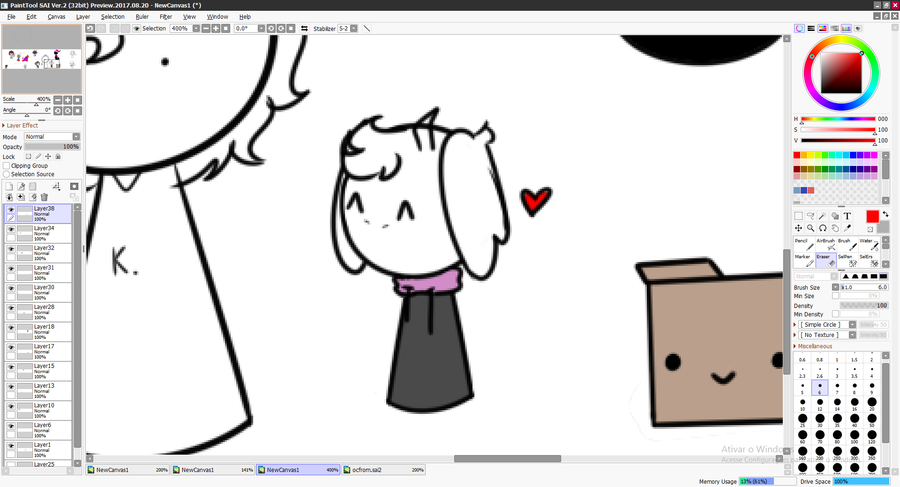
Task: Click the zoom out minus button in toolbar
Action: coord(205,28)
